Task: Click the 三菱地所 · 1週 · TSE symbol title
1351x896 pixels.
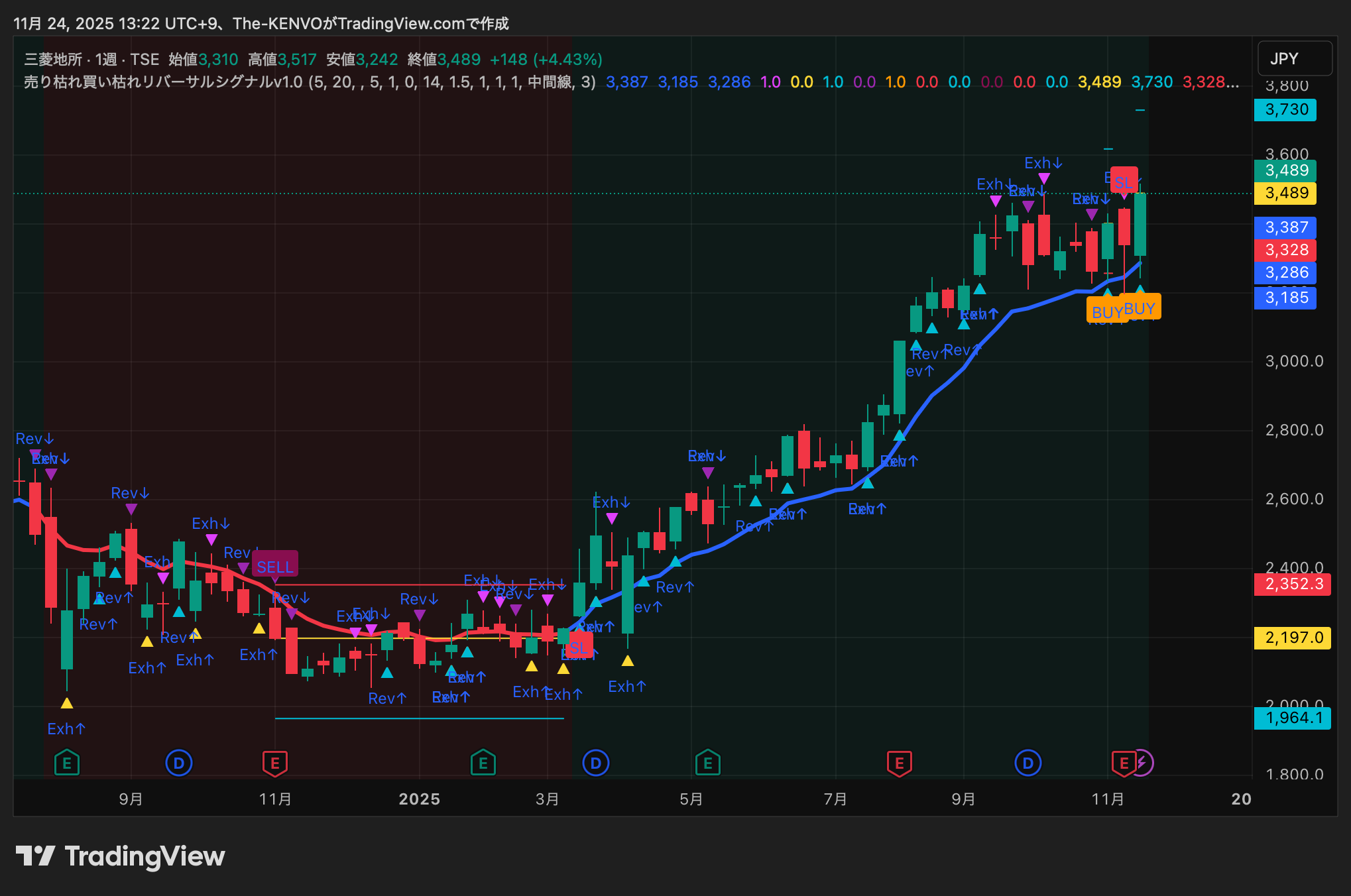Action: pyautogui.click(x=91, y=60)
